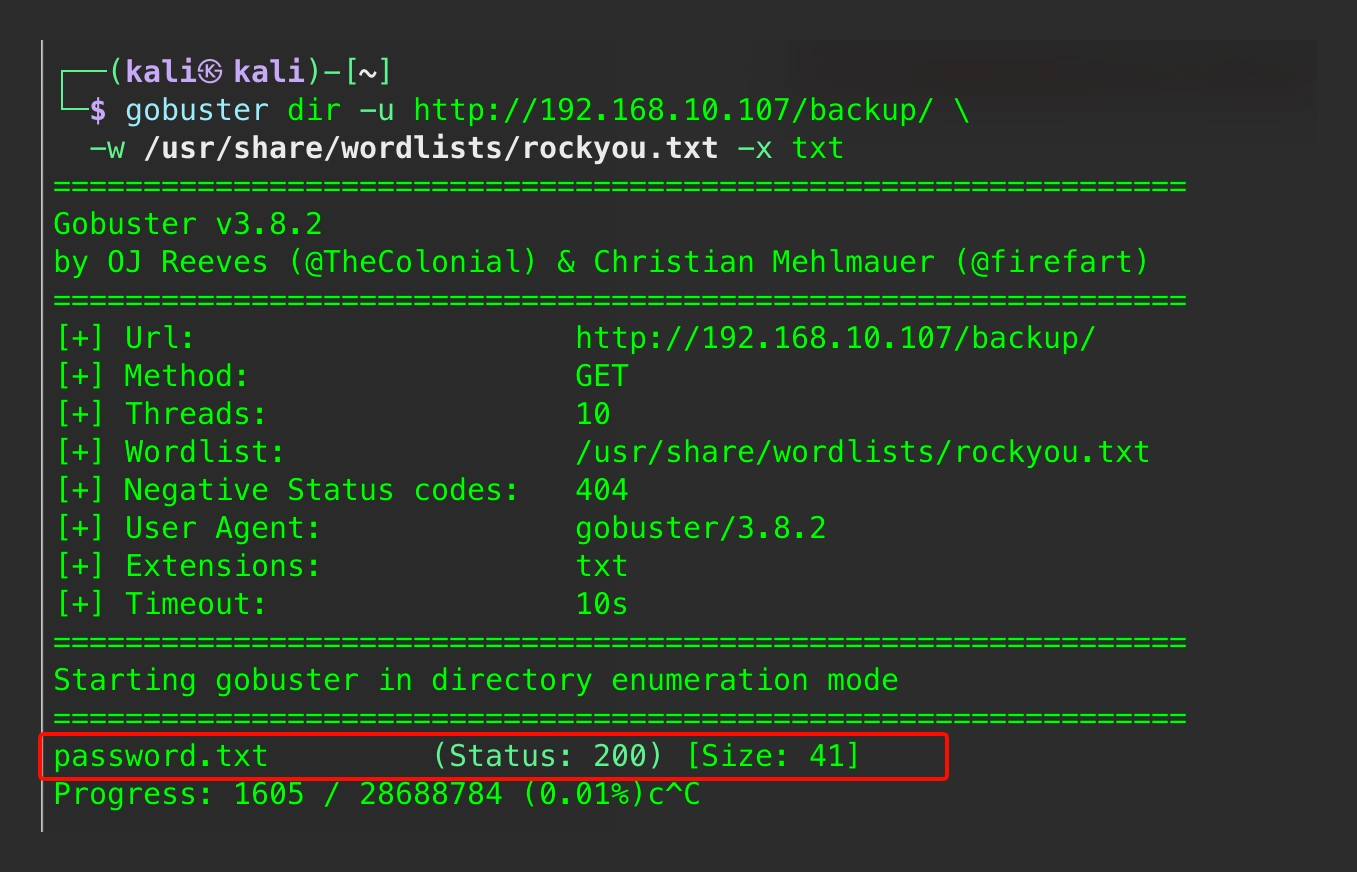The height and width of the screenshot is (872, 1357).
Task: Select the Threads value "10"
Action: 593,414
